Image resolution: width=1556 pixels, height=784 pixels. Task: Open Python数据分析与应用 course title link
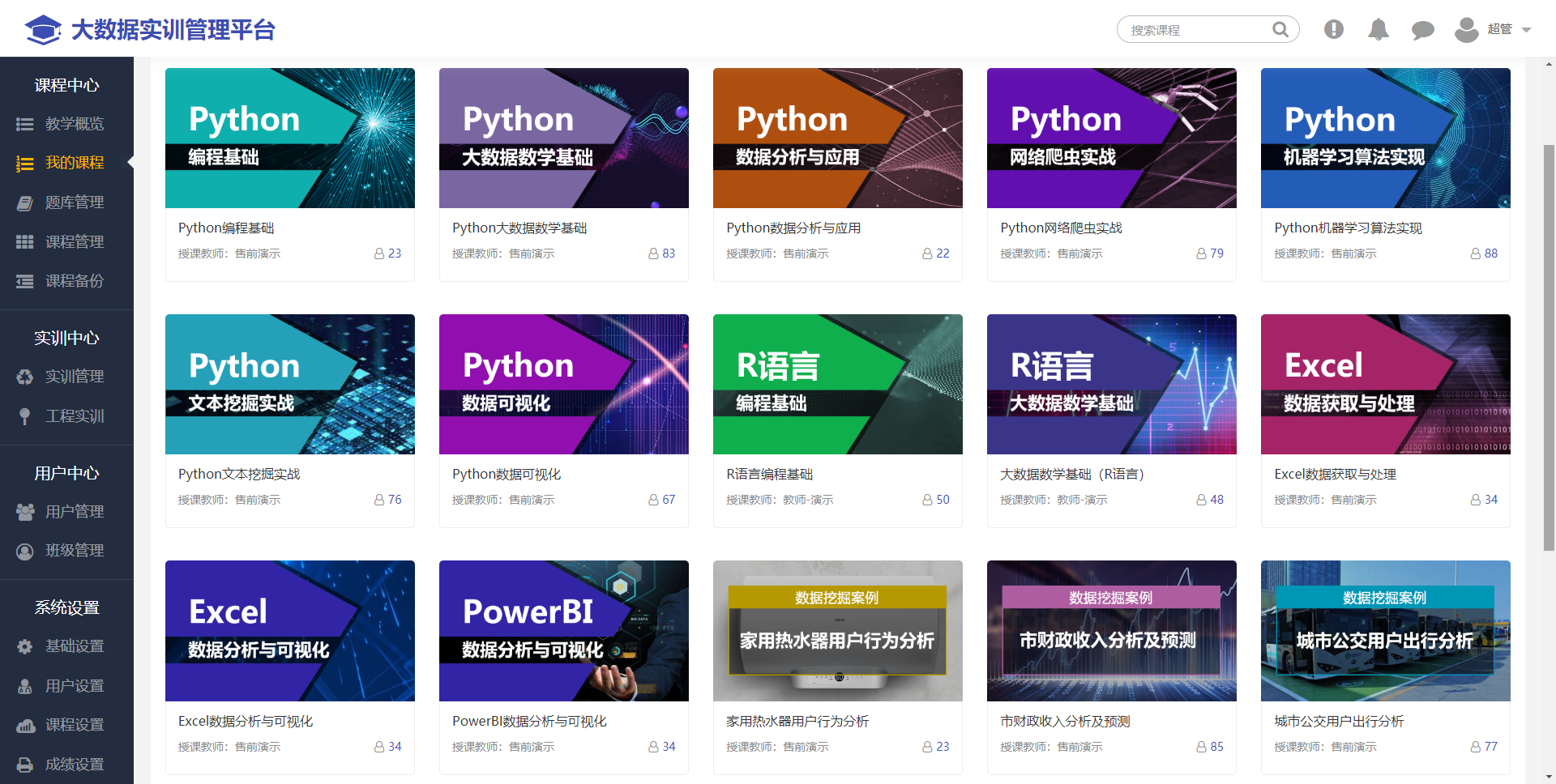793,228
